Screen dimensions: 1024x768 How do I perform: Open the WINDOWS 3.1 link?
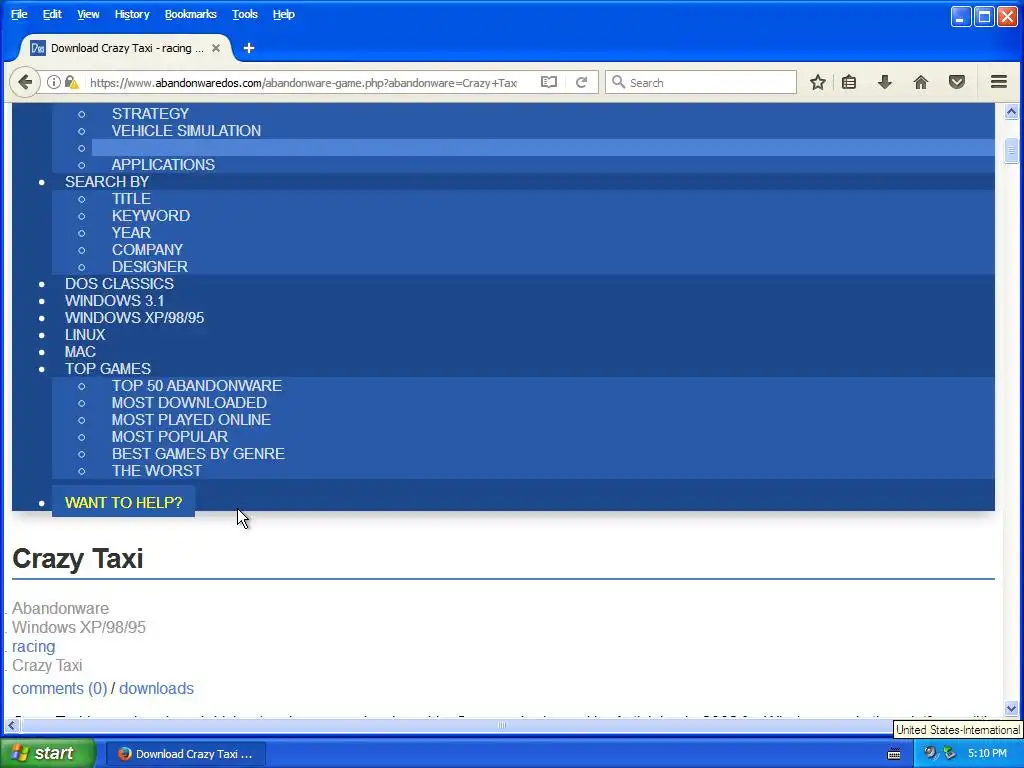114,300
